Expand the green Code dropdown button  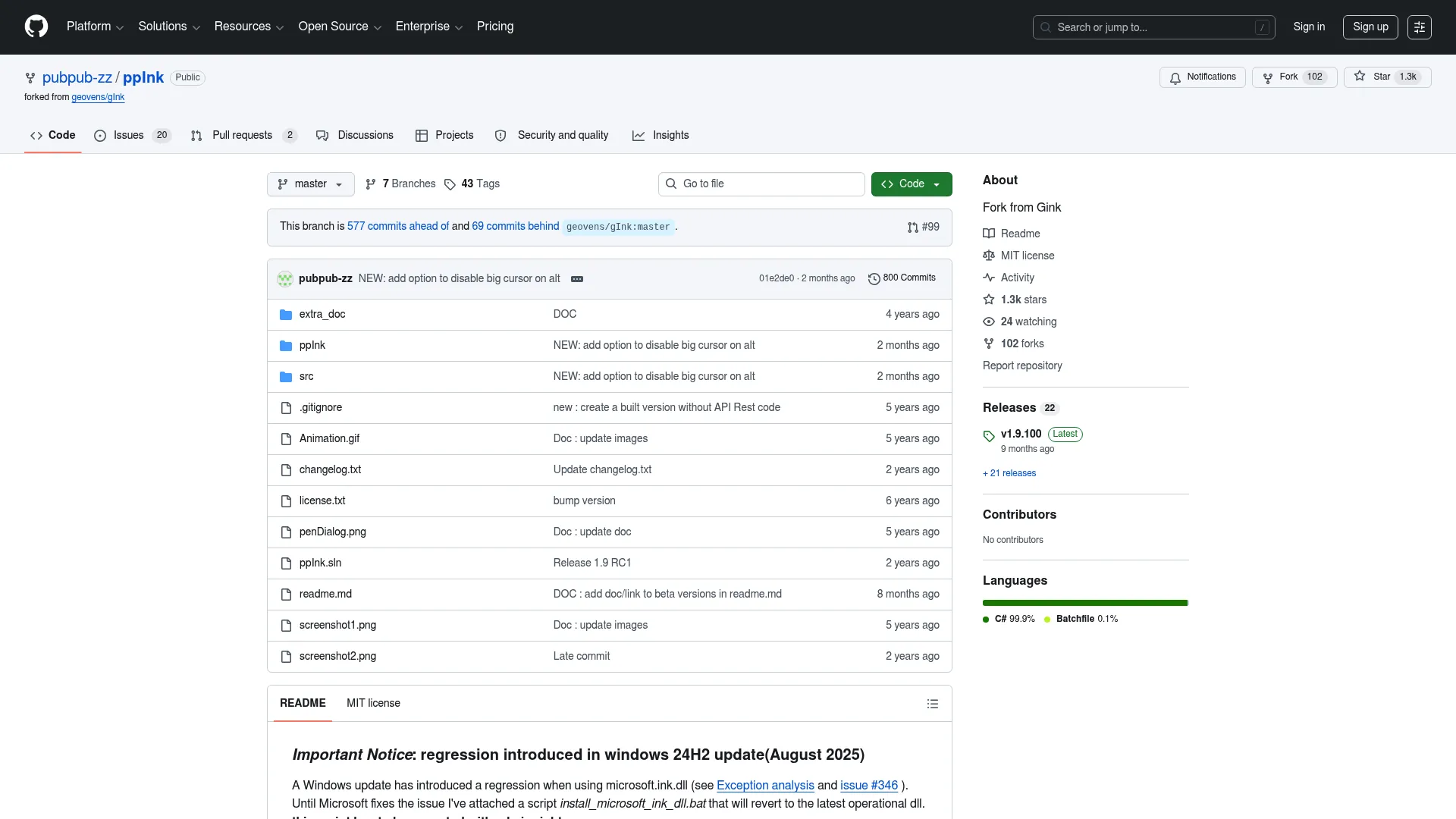[x=912, y=184]
